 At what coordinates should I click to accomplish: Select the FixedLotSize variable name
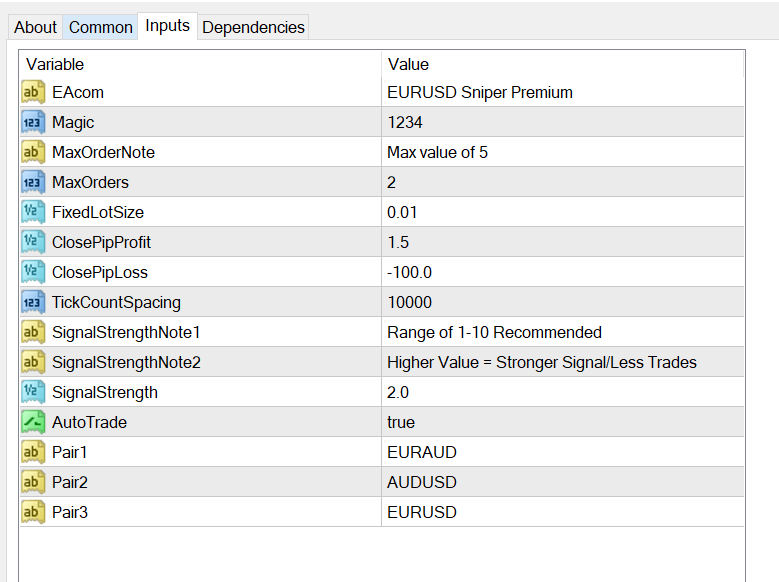(x=98, y=212)
